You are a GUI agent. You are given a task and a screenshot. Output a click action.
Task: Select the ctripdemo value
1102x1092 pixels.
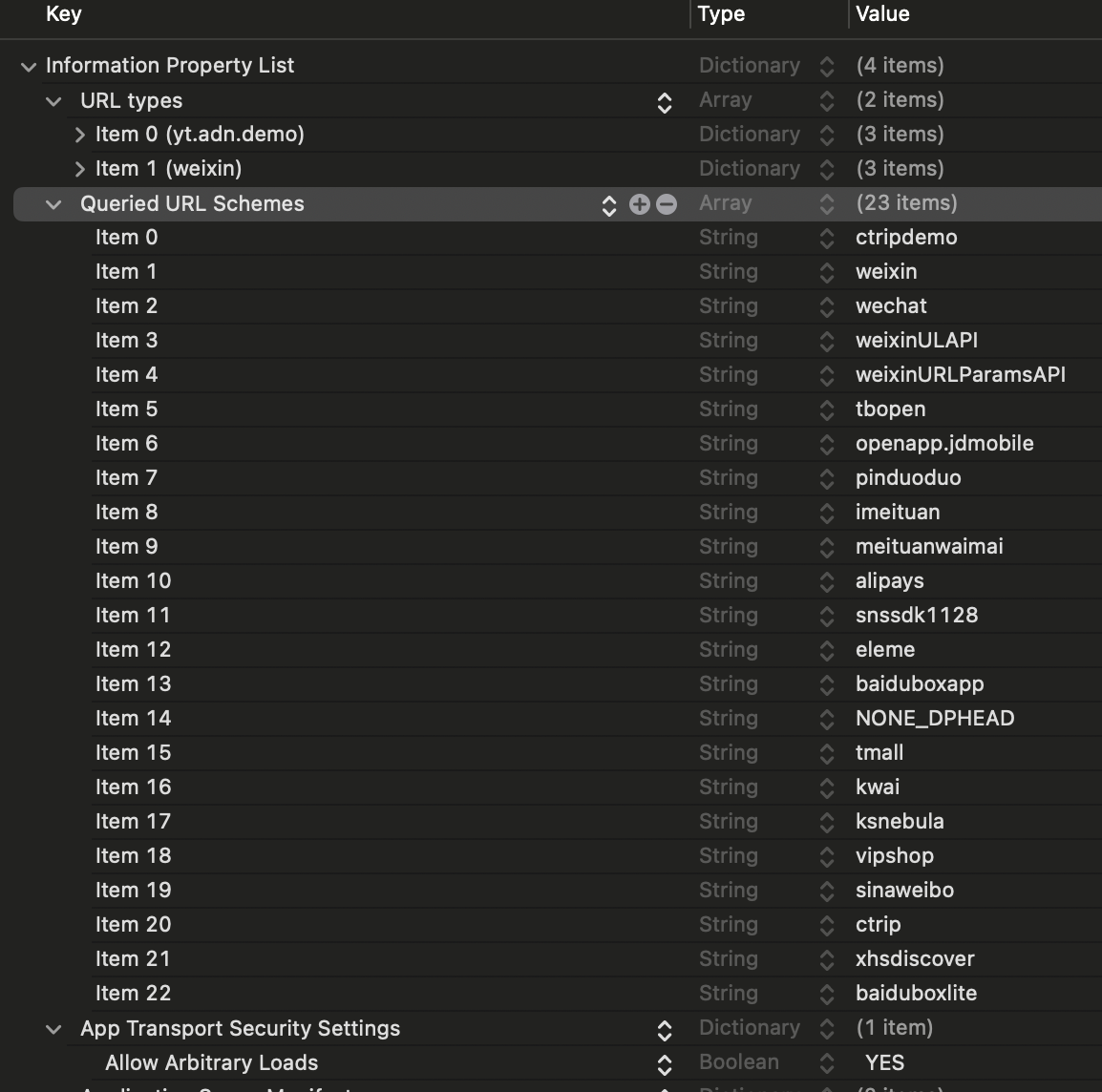[906, 238]
